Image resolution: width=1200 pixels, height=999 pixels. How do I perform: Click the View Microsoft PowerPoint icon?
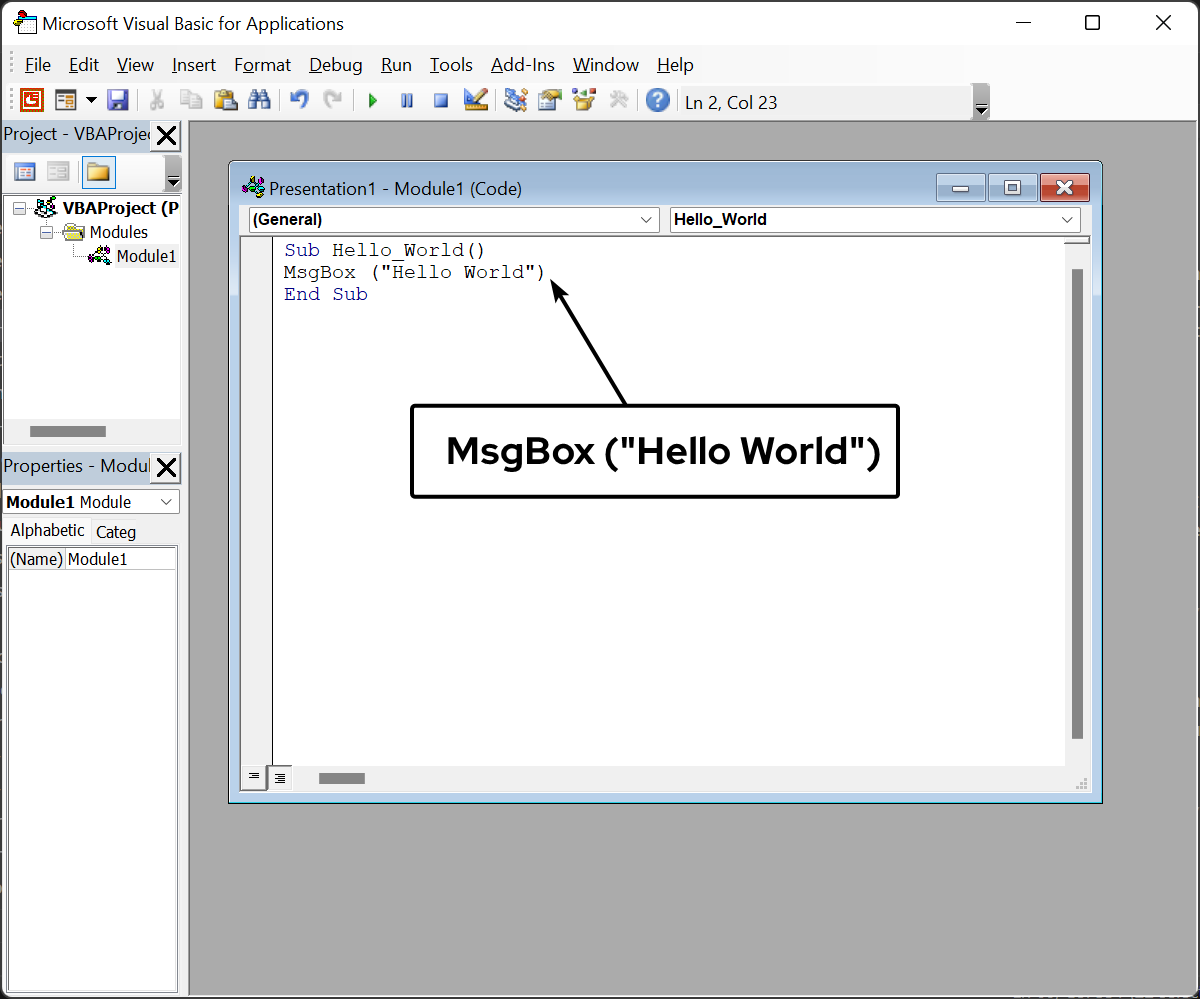pos(33,100)
